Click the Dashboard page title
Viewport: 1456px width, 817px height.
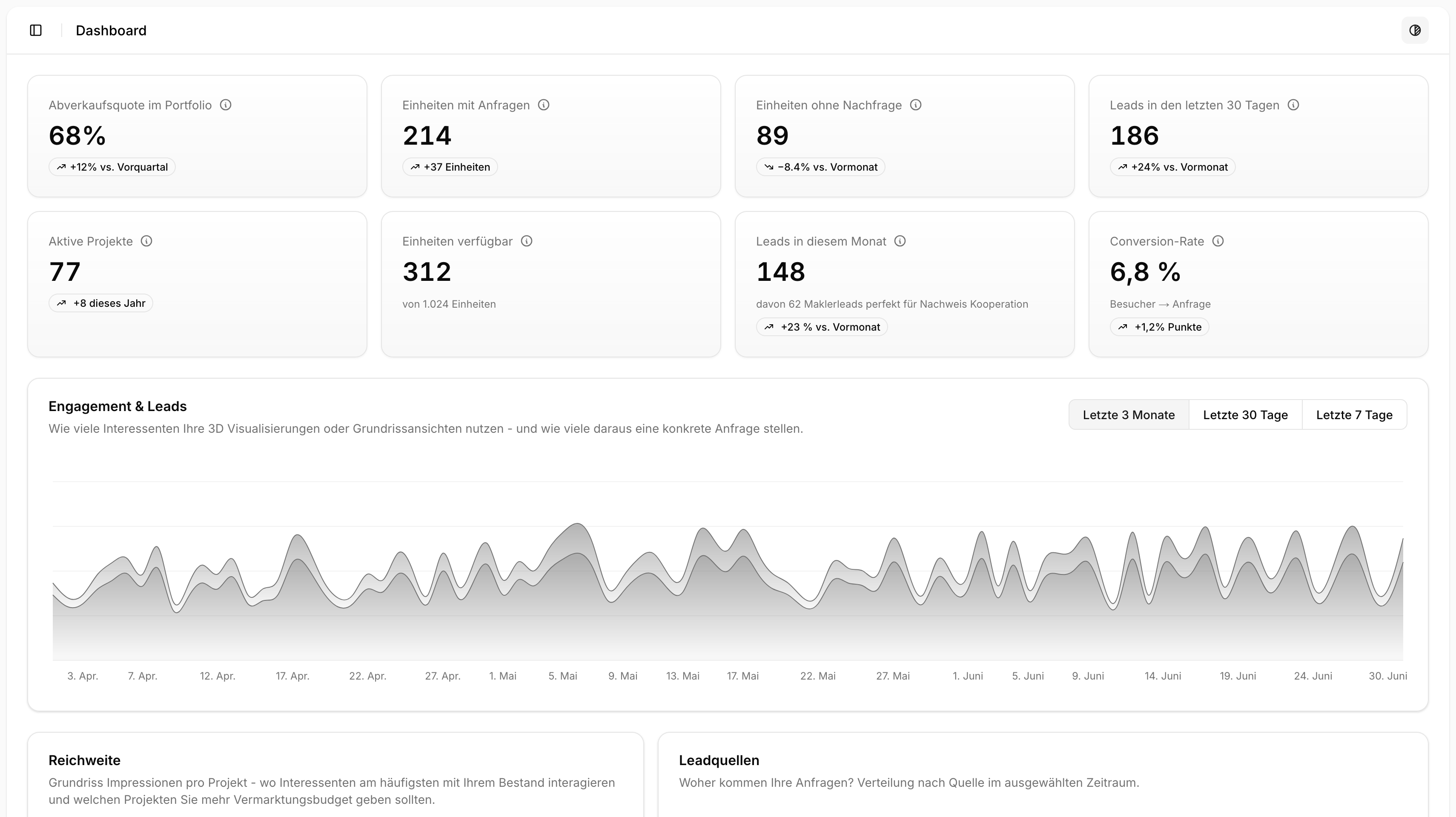tap(111, 31)
